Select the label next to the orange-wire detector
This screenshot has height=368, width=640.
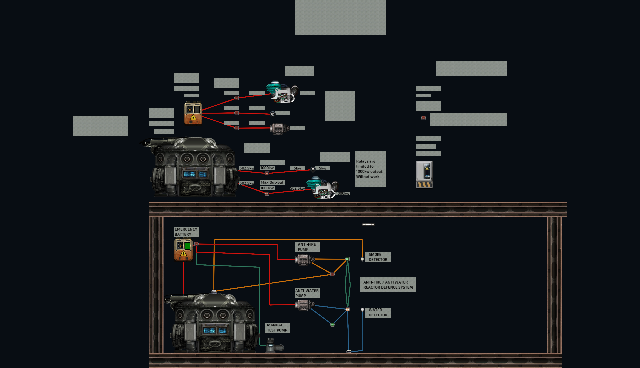378,257
